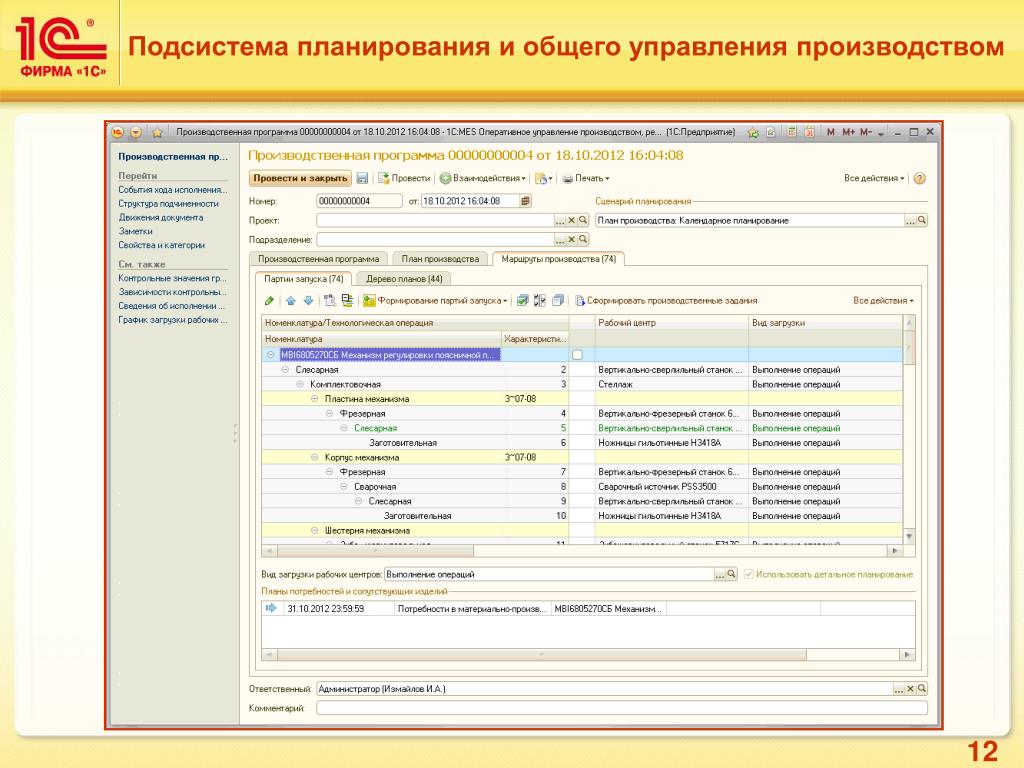Image resolution: width=1024 pixels, height=768 pixels.
Task: Click the Вид загрузки рабочих центров field
Action: tap(549, 574)
